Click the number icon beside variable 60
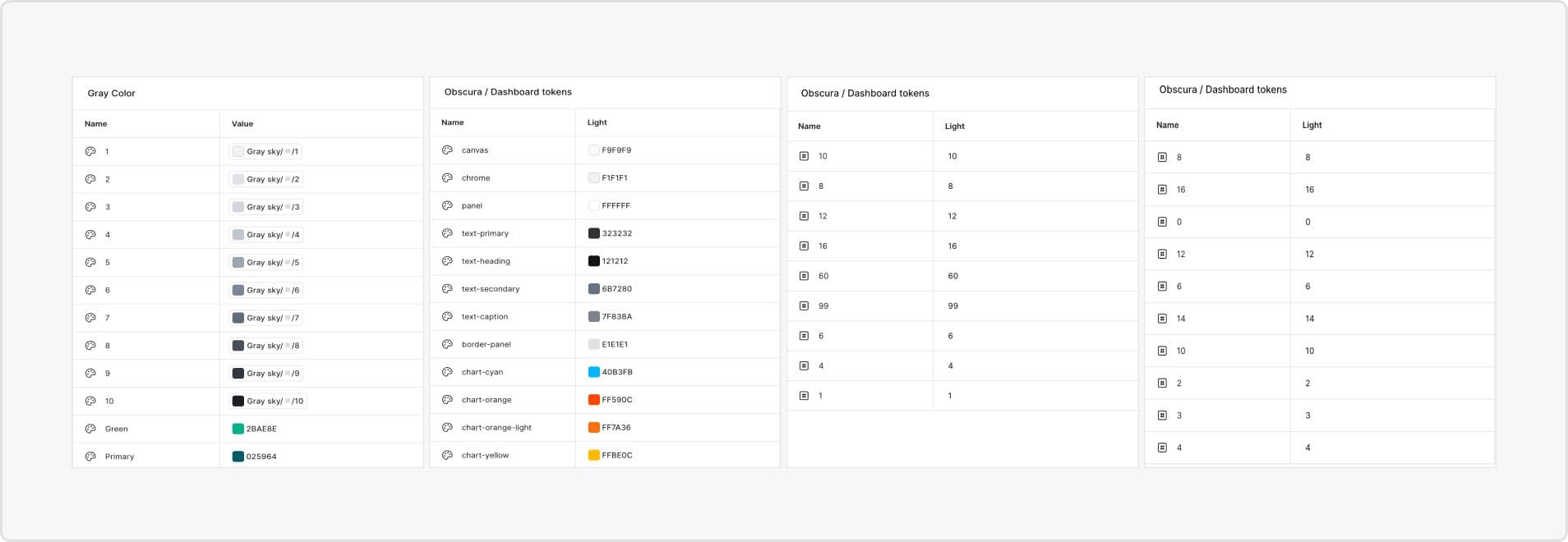This screenshot has height=542, width=1568. coord(804,276)
